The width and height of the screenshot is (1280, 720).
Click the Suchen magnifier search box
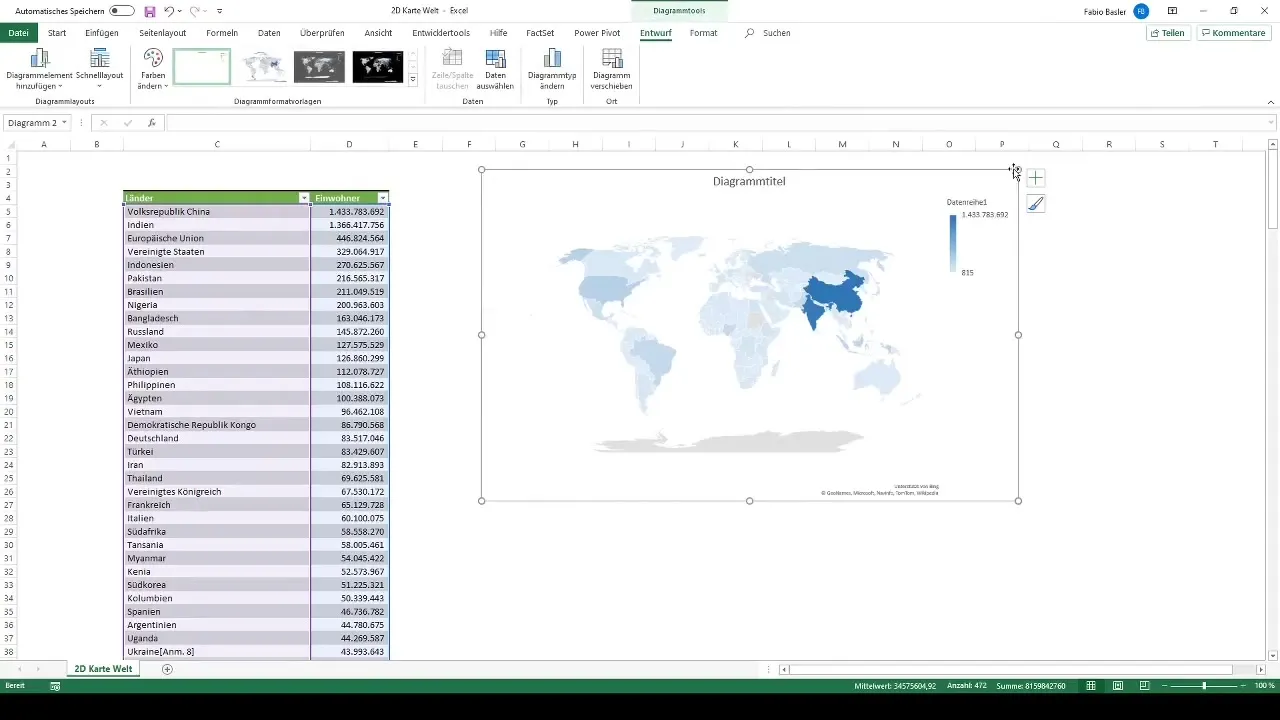pos(768,33)
